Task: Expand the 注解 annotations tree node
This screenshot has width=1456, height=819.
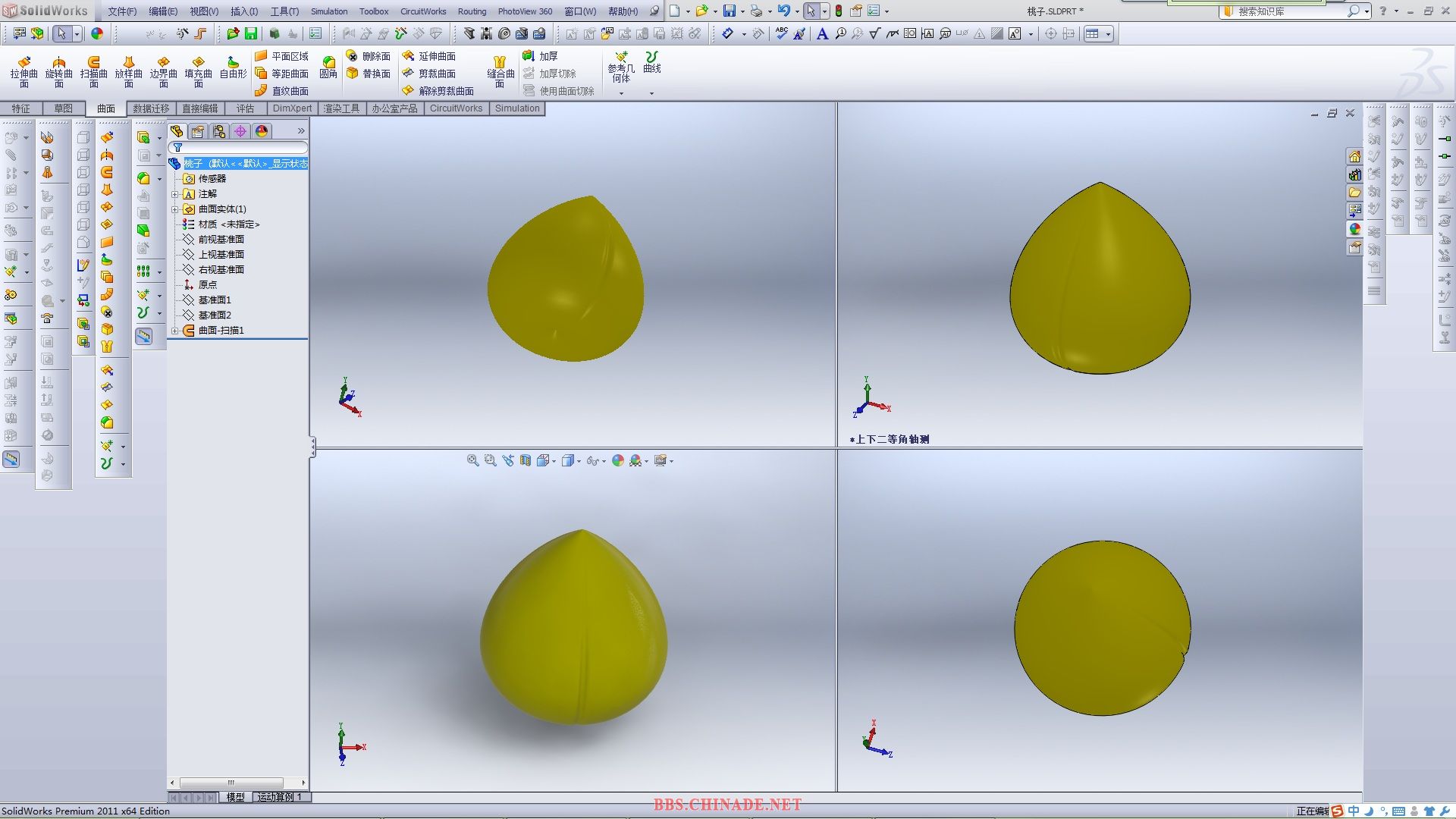Action: 175,194
